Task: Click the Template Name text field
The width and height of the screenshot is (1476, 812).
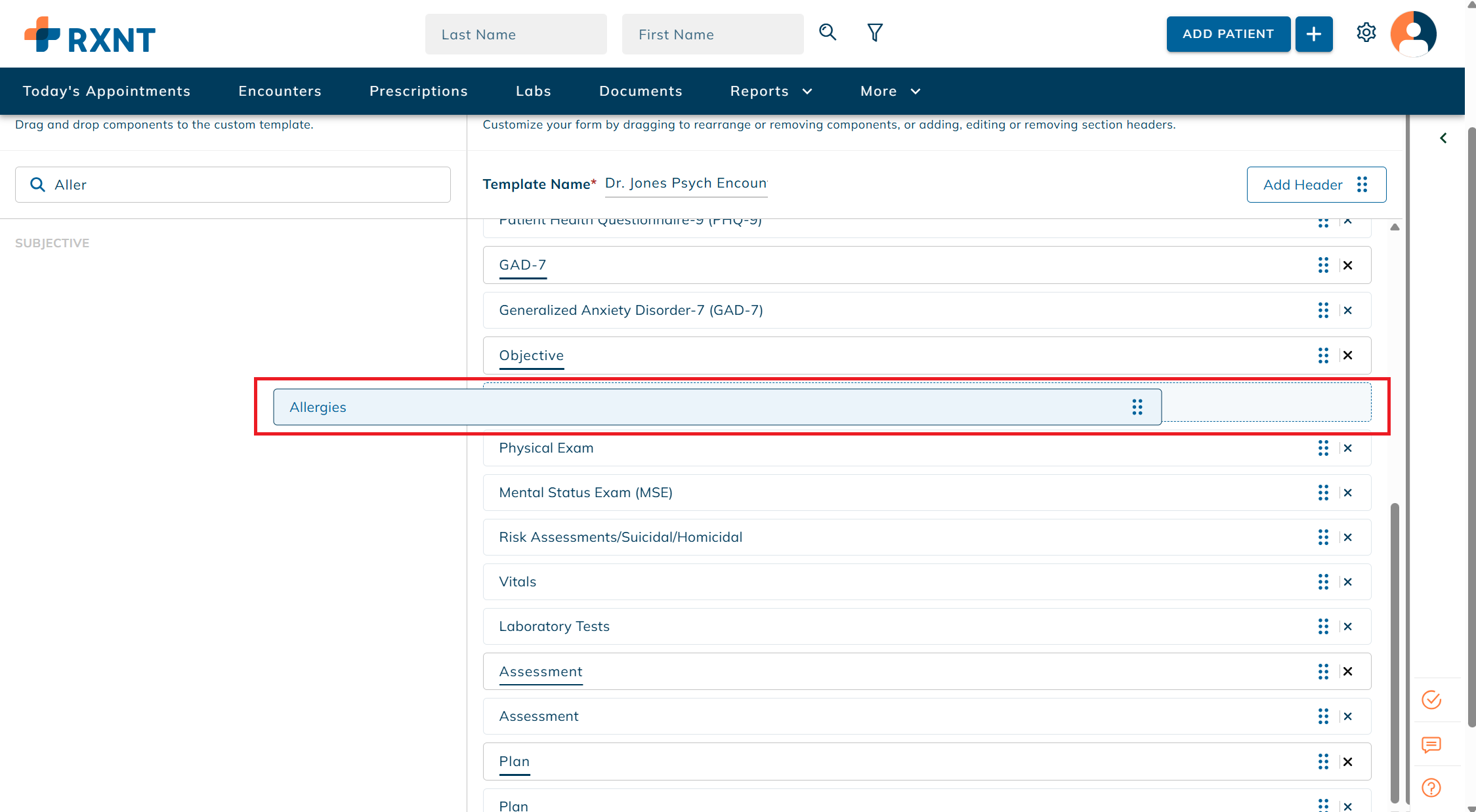Action: click(x=686, y=184)
